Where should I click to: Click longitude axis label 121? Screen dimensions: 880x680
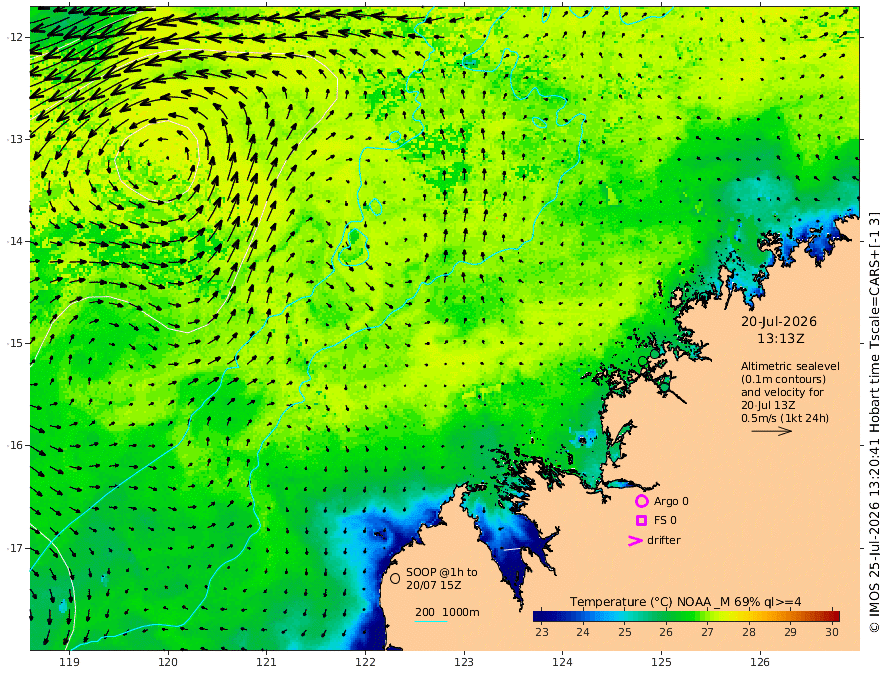pos(267,663)
